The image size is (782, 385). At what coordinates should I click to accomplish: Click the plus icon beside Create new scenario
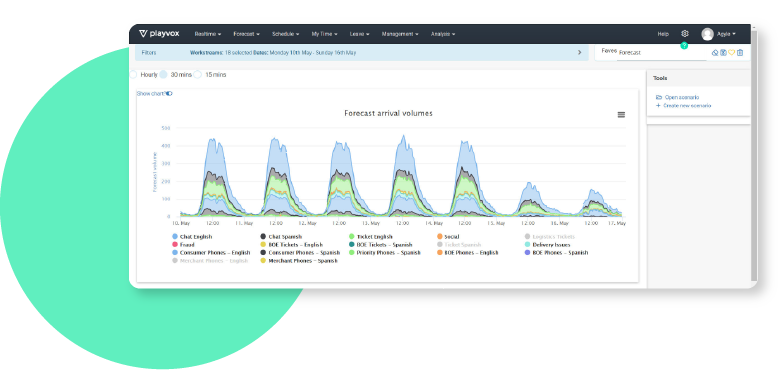pyautogui.click(x=658, y=106)
